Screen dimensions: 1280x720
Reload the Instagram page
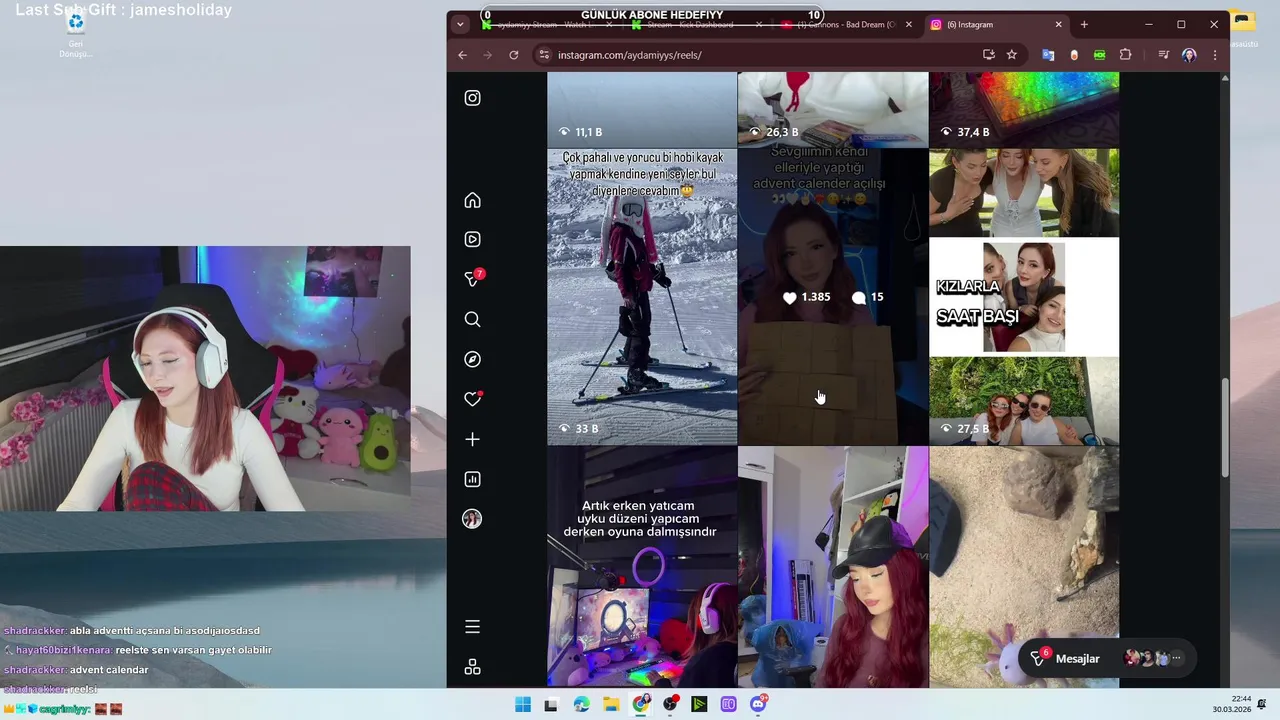coord(514,55)
